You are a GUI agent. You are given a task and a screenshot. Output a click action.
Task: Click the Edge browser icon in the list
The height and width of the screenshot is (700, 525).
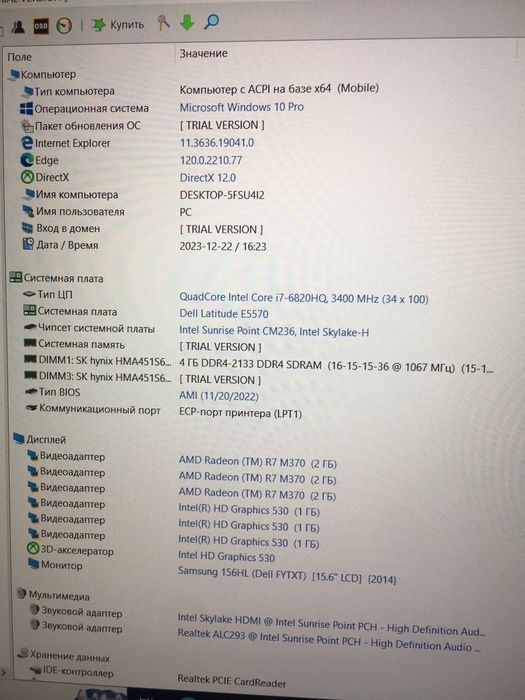tap(27, 160)
